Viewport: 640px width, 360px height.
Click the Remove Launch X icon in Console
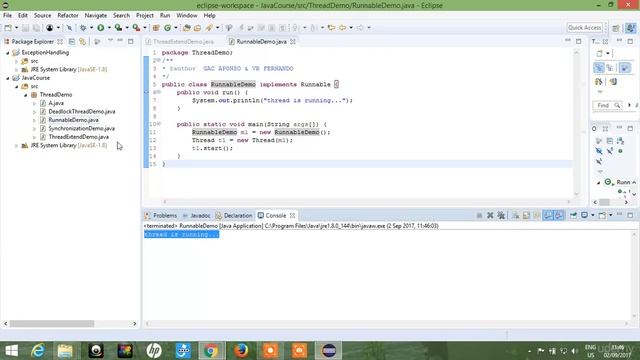click(490, 215)
